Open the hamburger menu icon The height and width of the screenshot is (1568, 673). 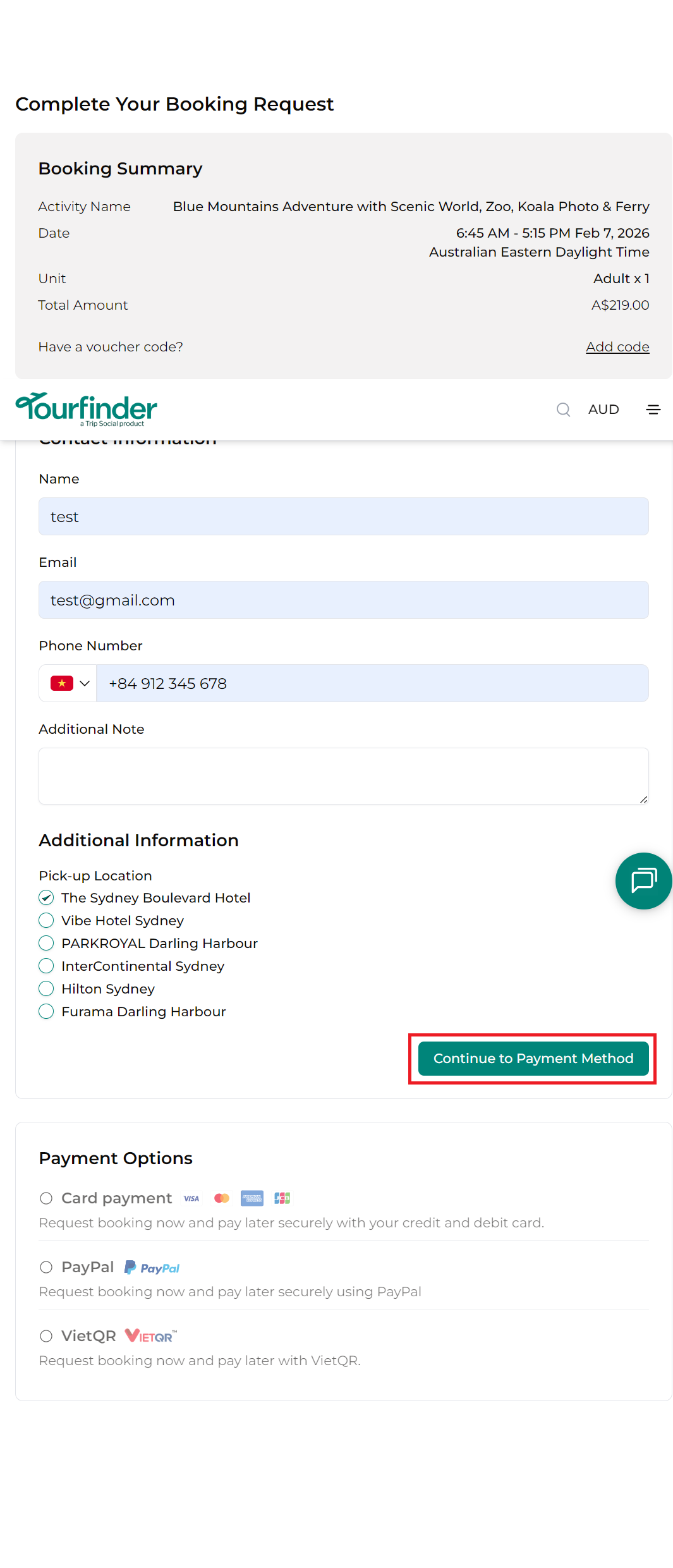click(653, 410)
